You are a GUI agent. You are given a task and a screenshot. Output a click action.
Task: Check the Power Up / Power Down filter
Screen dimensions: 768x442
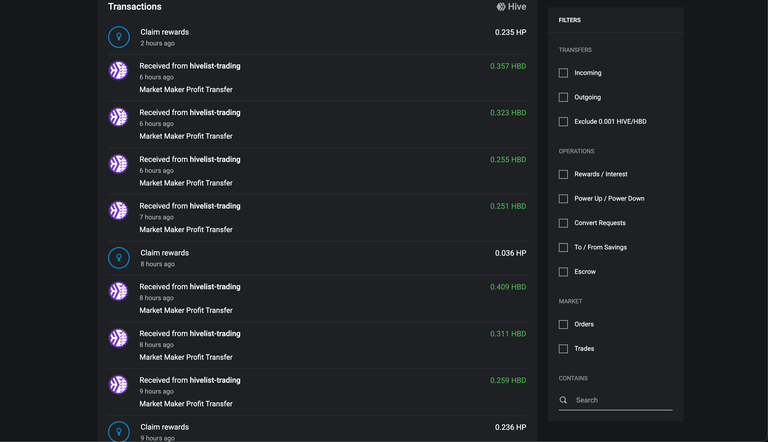point(563,198)
